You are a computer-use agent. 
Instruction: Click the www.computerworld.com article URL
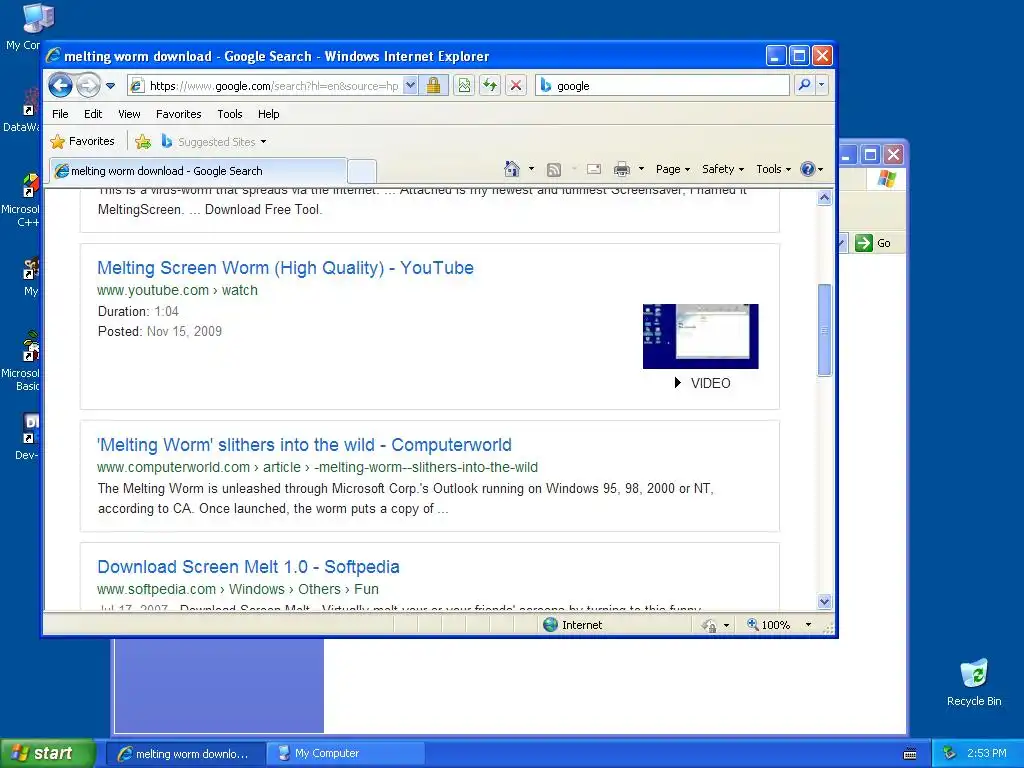(x=317, y=467)
